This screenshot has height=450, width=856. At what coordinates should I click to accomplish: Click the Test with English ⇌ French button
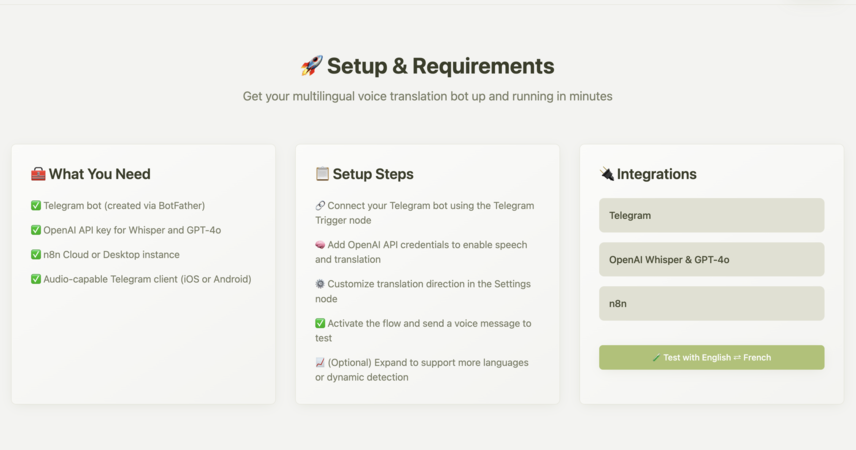(711, 357)
